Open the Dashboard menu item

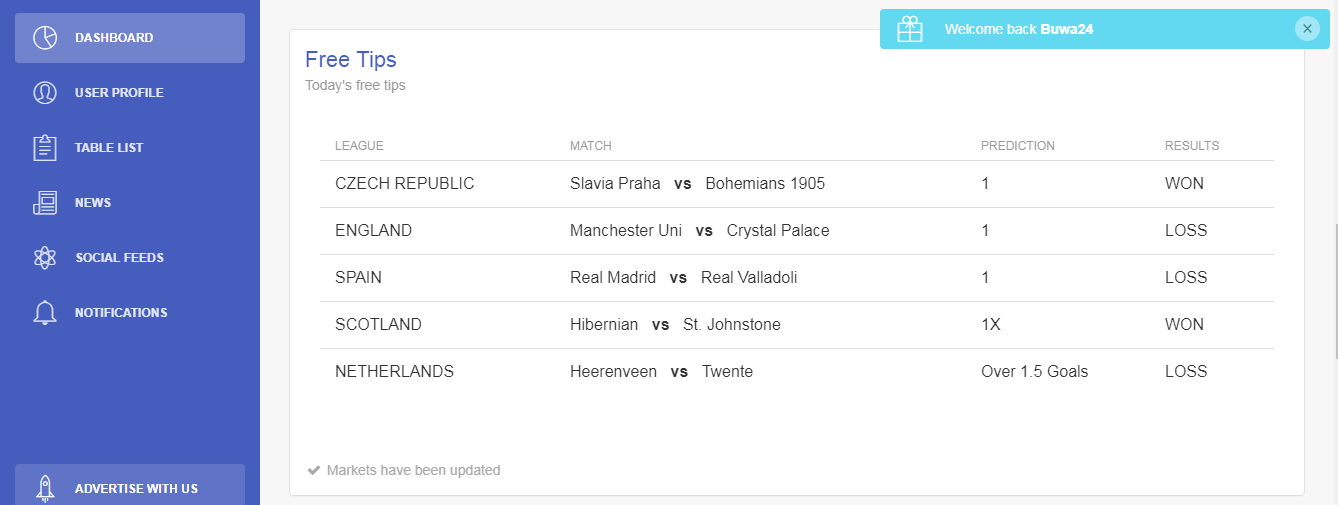(130, 38)
